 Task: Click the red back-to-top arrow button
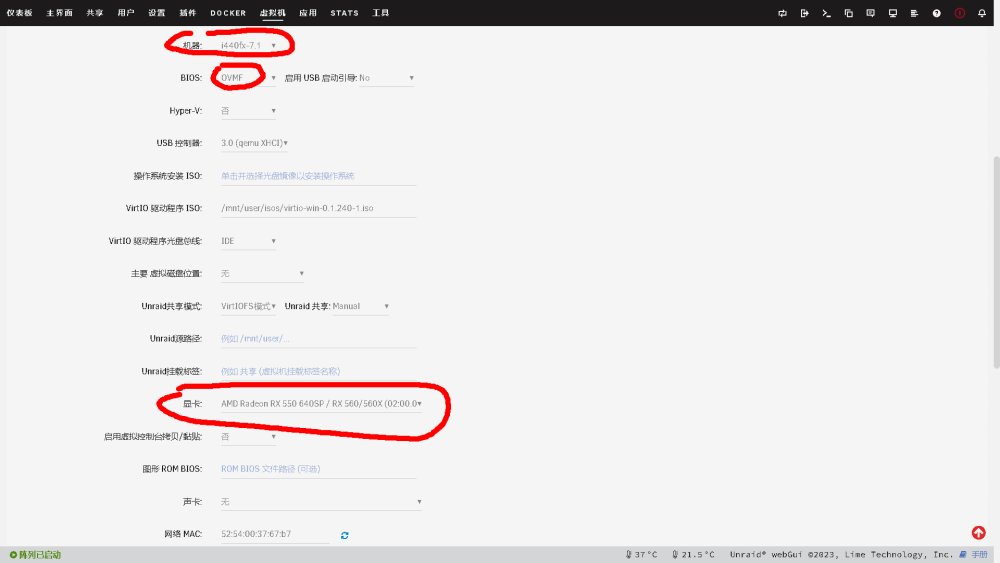tap(978, 532)
